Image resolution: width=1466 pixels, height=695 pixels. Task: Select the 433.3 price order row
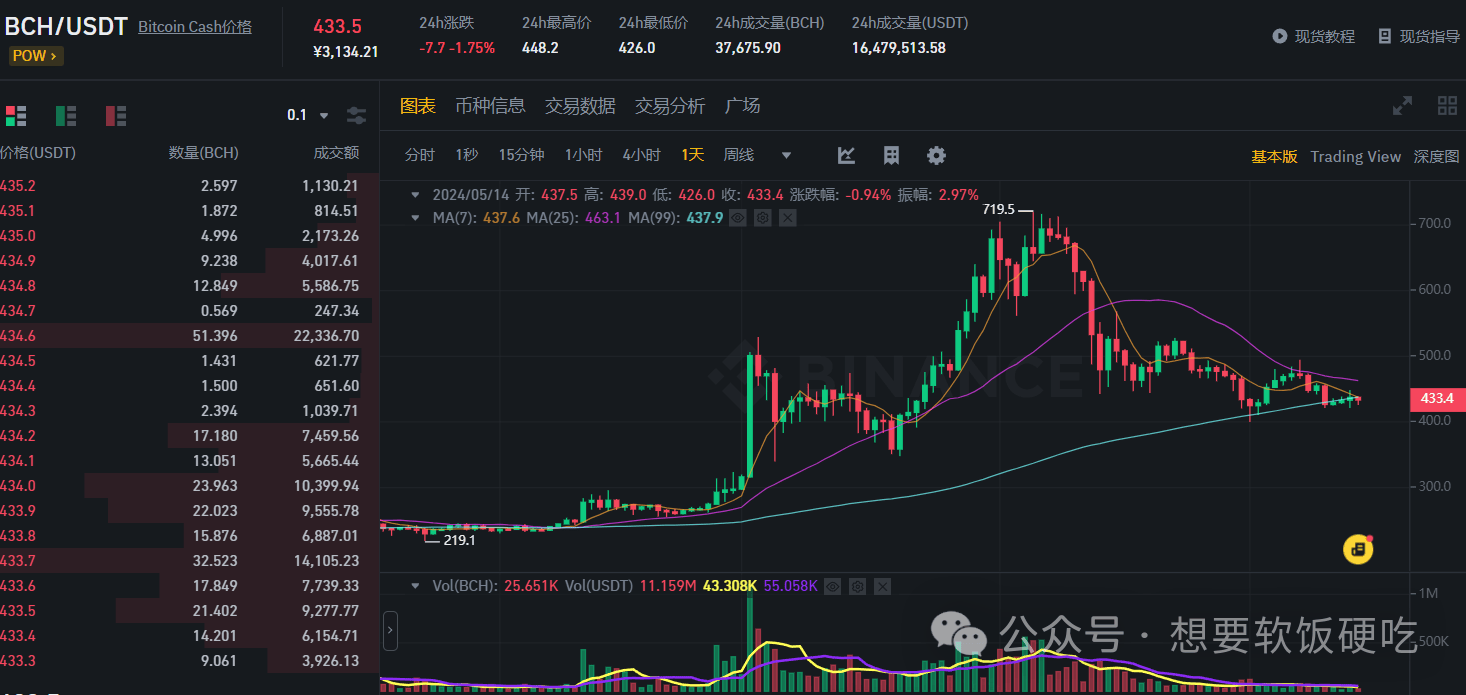pyautogui.click(x=190, y=660)
